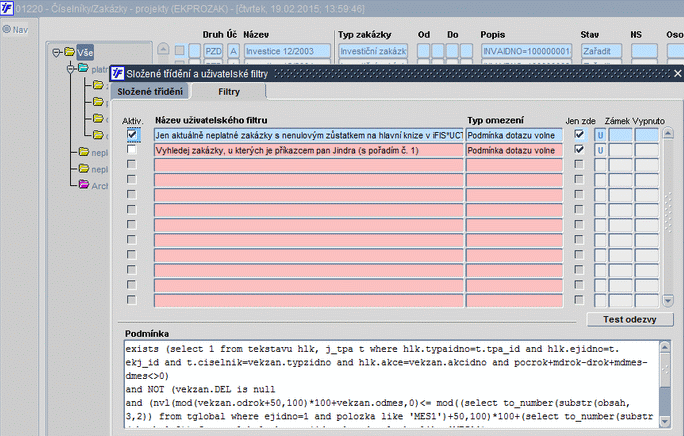The width and height of the screenshot is (684, 436).
Task: Switch to the Složené třídění tab
Action: pyautogui.click(x=150, y=91)
